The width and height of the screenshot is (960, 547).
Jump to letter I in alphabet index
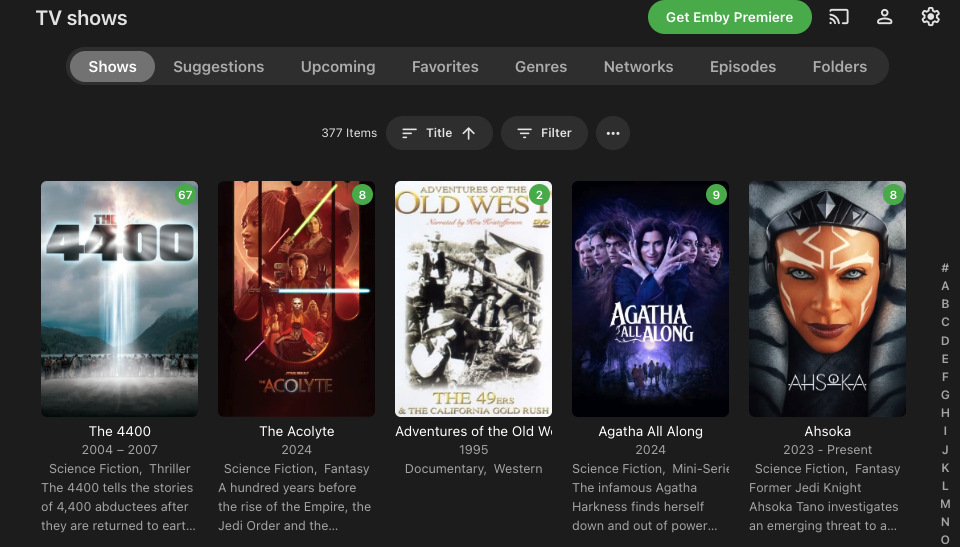(945, 431)
